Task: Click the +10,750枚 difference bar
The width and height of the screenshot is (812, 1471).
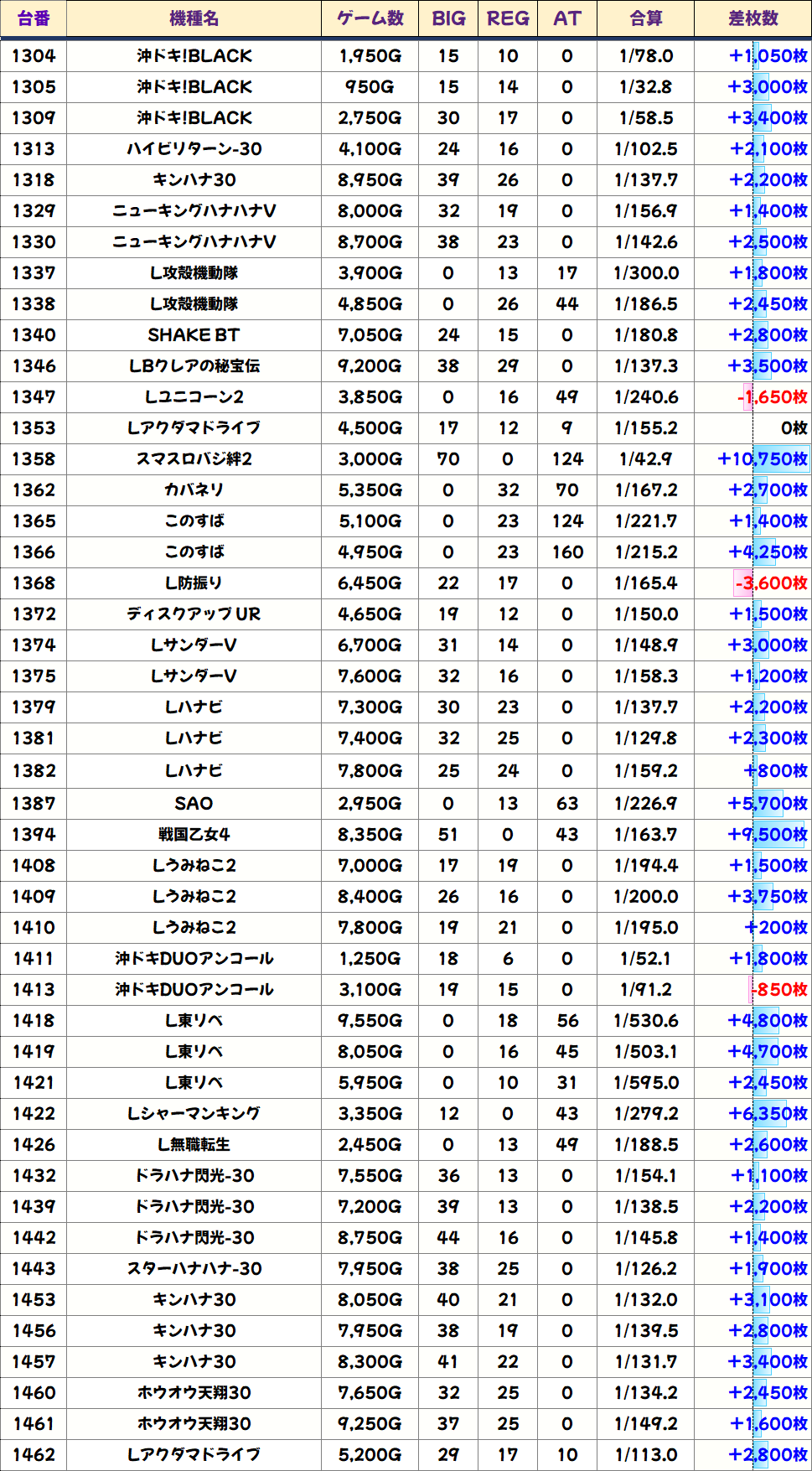Action: (763, 459)
